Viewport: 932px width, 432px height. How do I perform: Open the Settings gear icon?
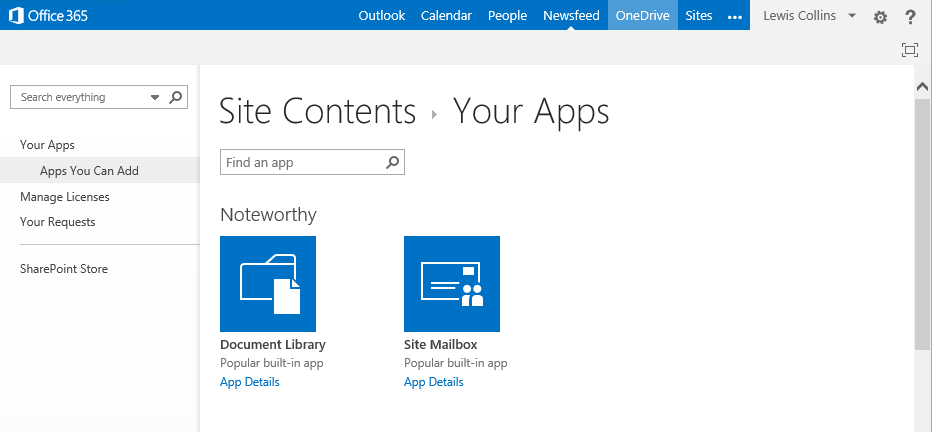coord(880,17)
